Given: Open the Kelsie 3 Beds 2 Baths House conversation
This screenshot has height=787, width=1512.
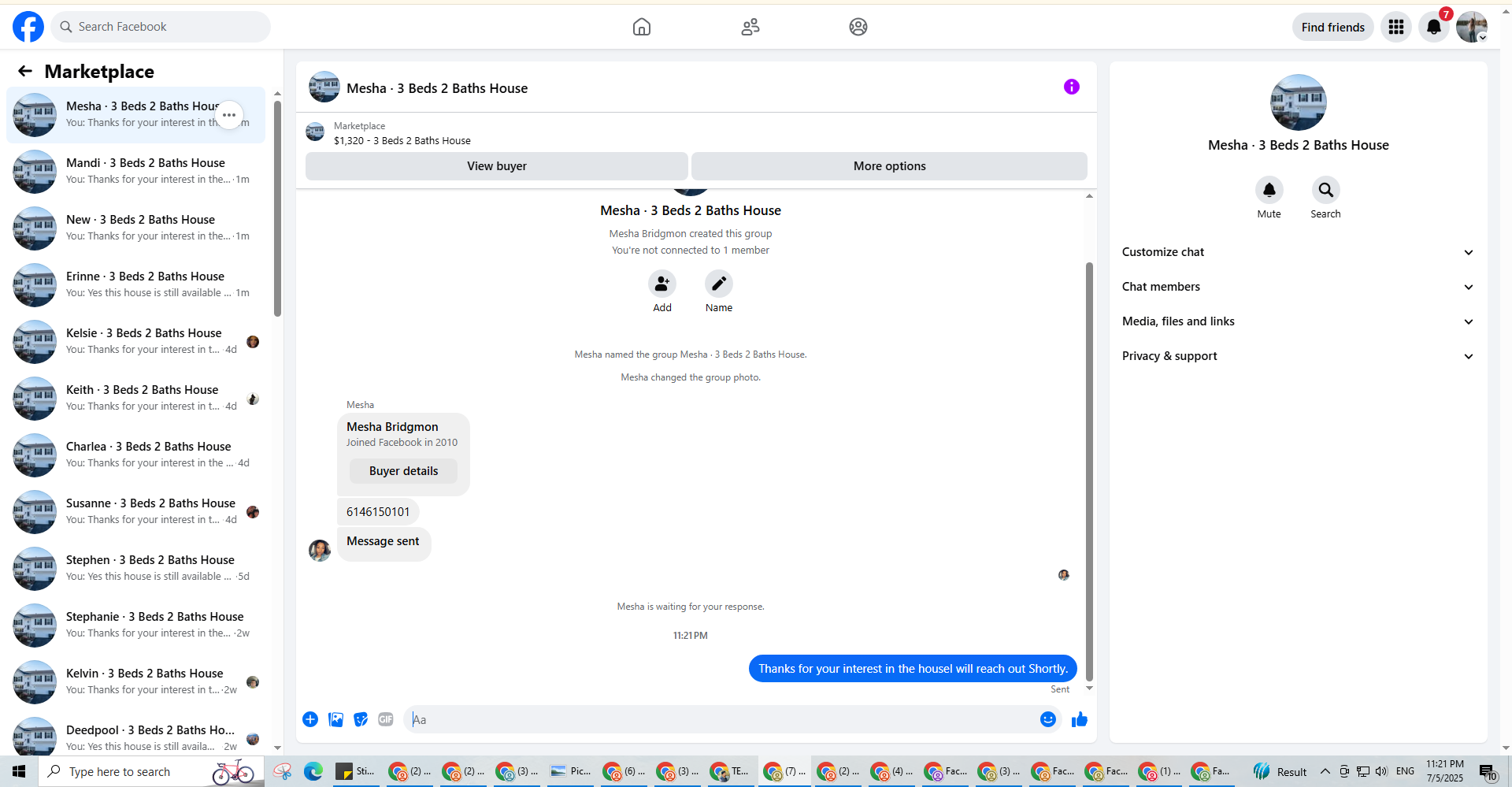Looking at the screenshot, I should (136, 342).
